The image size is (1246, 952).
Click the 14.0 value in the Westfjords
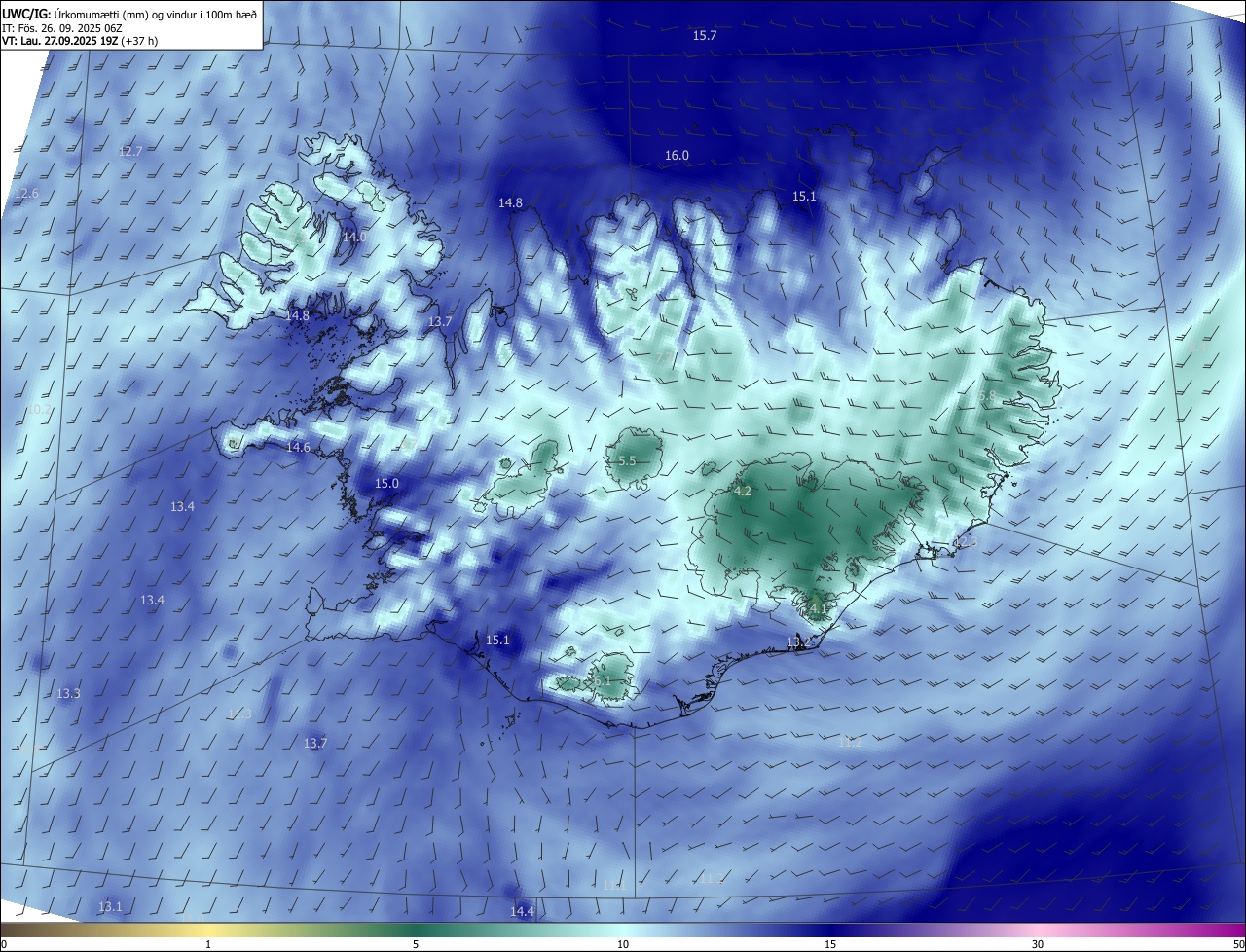[x=354, y=237]
